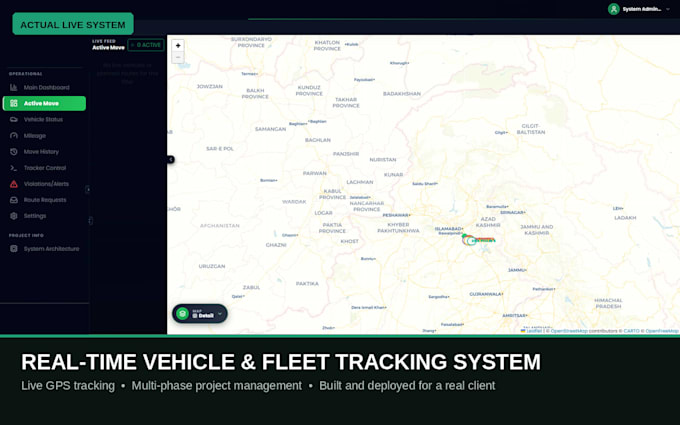
Task: Open the CARTO attribution link
Action: coord(631,331)
